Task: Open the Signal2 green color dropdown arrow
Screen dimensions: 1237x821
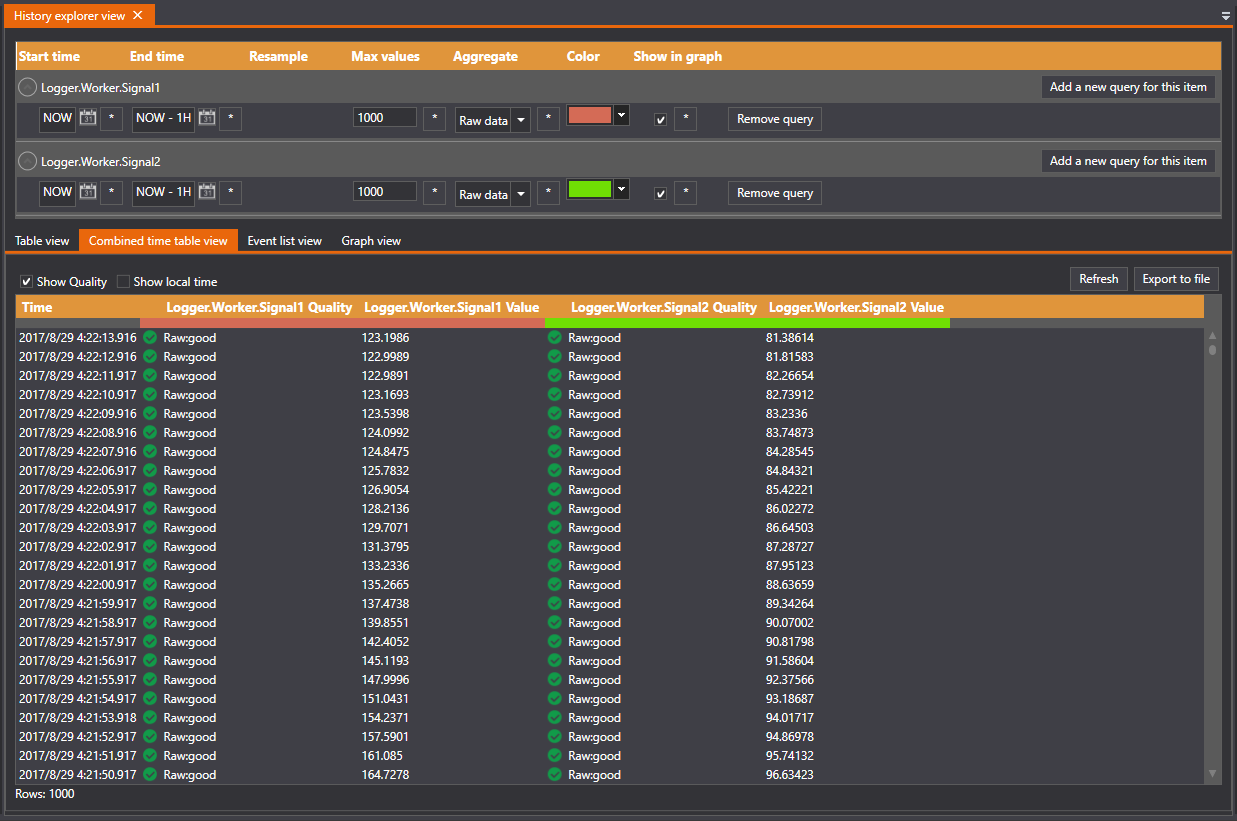Action: pos(621,188)
